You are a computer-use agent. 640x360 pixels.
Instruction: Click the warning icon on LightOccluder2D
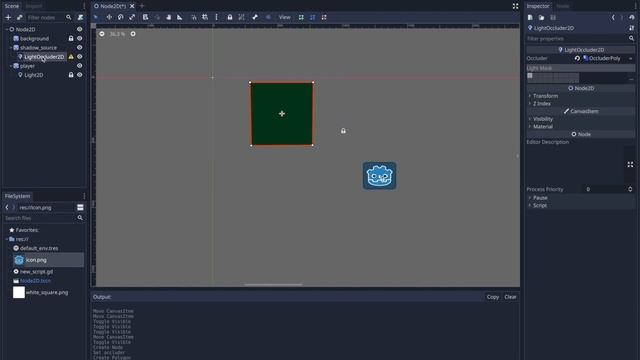pos(71,57)
